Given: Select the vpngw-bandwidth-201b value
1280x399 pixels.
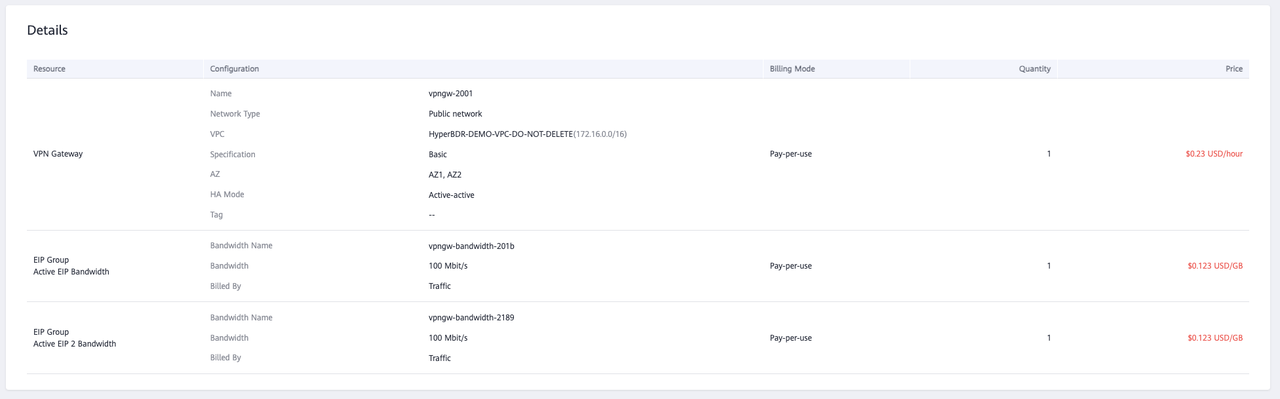Looking at the screenshot, I should pos(471,246).
